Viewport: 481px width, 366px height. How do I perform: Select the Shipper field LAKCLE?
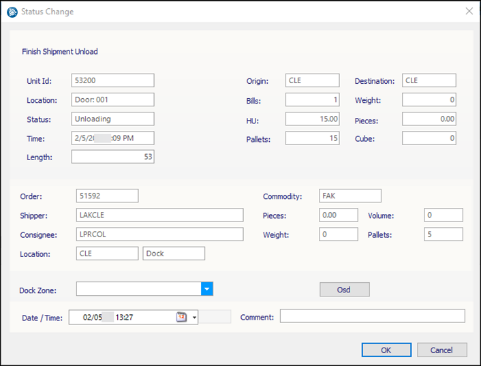click(x=160, y=215)
